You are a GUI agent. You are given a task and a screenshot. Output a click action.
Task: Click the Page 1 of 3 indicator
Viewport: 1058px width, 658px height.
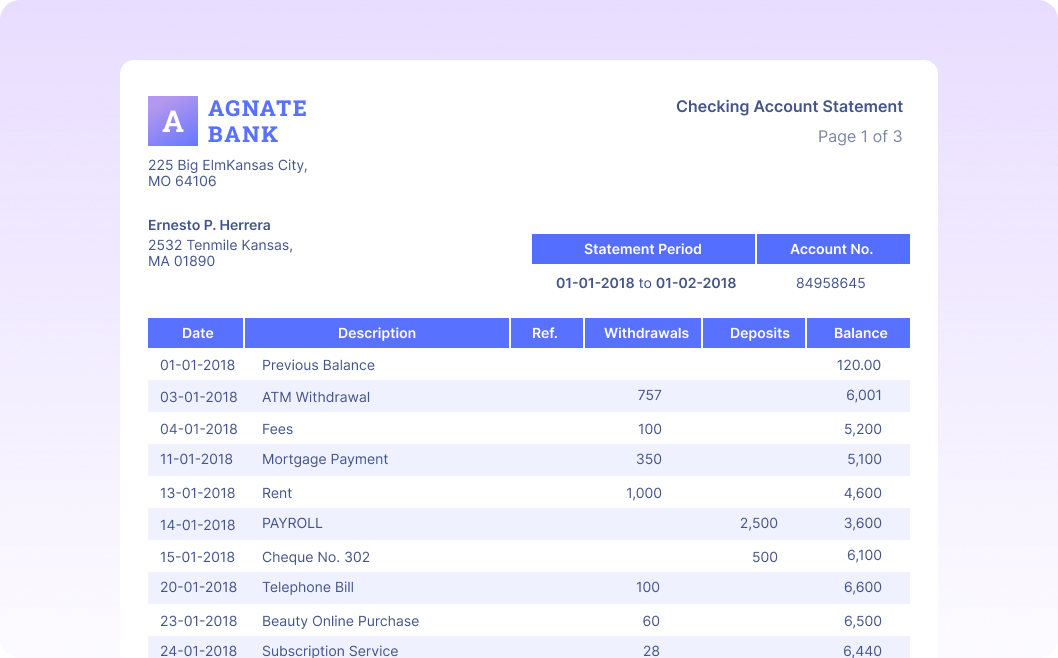(x=860, y=136)
